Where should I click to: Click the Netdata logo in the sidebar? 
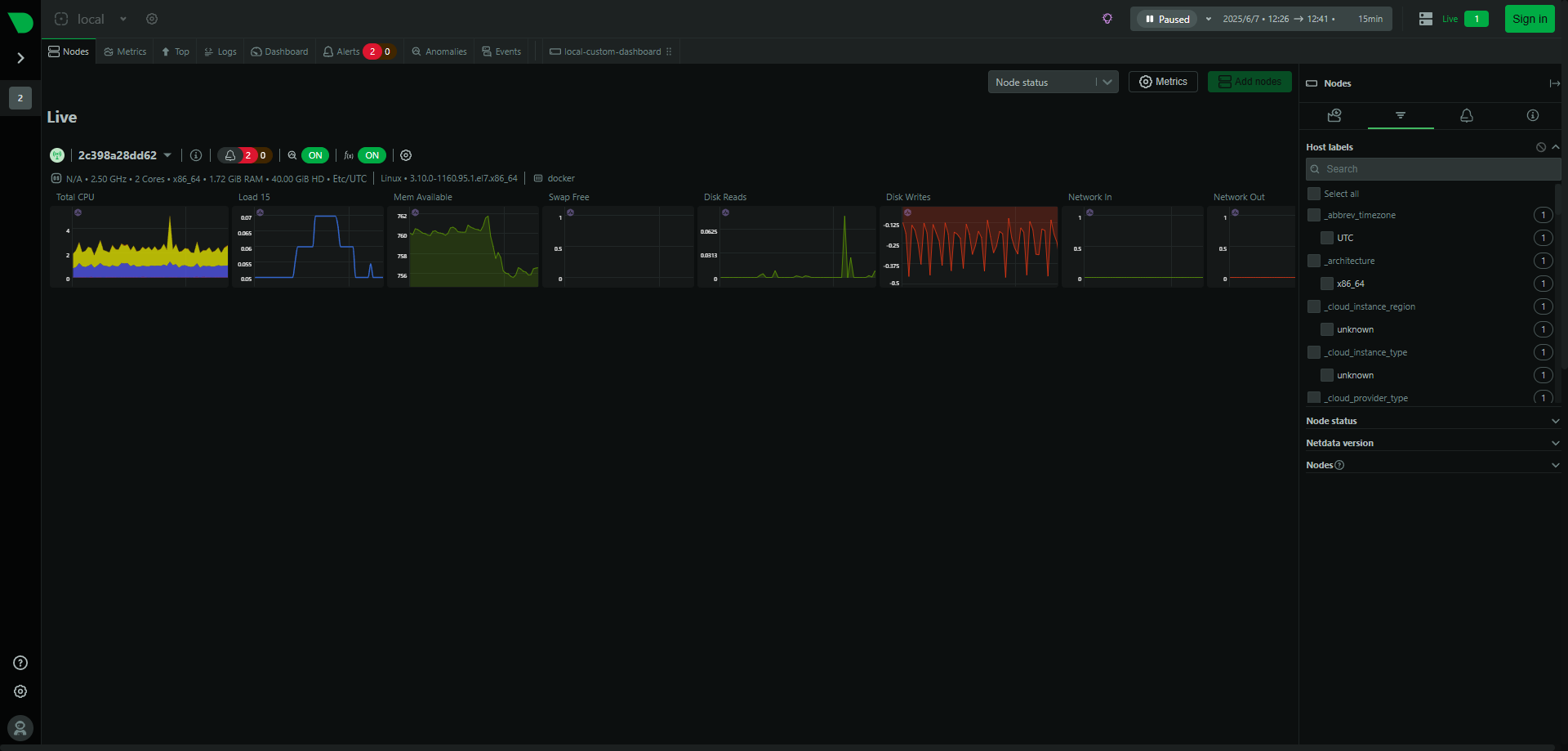[x=20, y=22]
